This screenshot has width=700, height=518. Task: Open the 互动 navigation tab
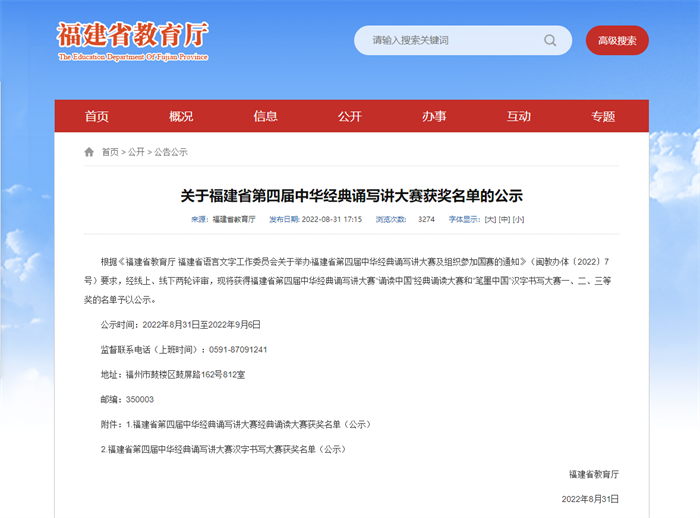[x=519, y=117]
